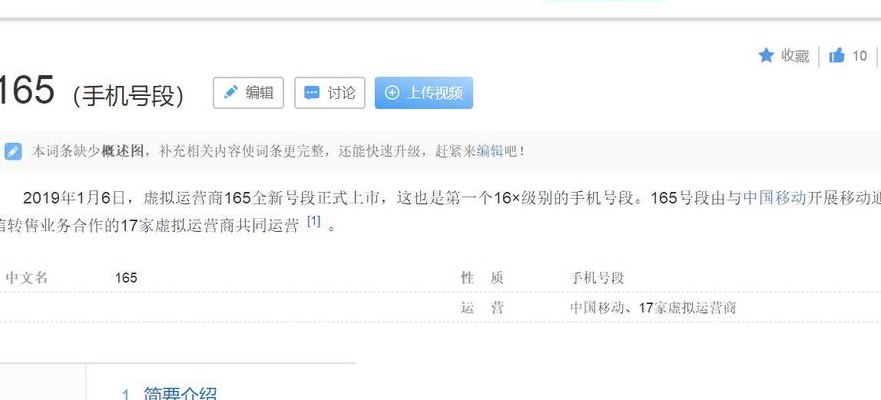
Task: Like the entry with thumbs-up icon
Action: pyautogui.click(x=837, y=55)
